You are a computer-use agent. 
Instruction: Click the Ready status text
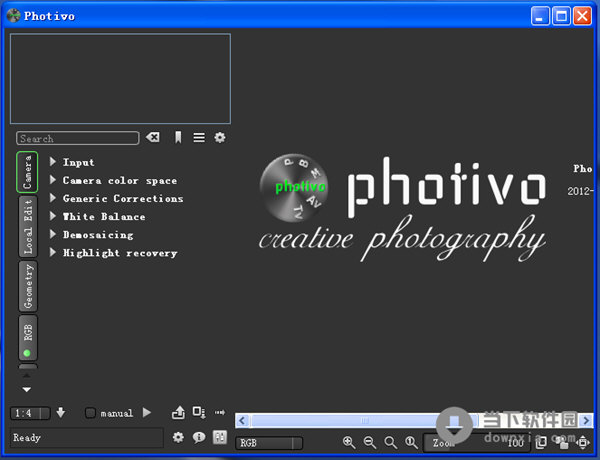tap(27, 437)
